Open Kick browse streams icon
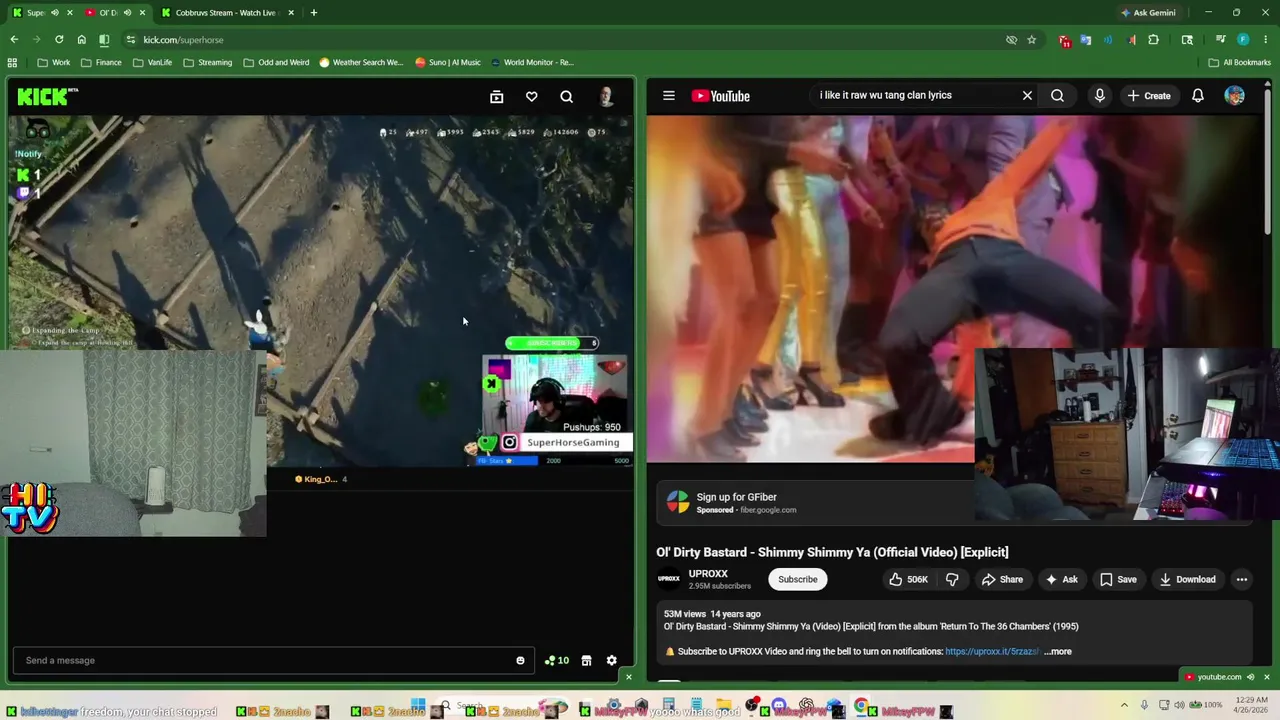Screen dimensions: 1280x720 [496, 97]
